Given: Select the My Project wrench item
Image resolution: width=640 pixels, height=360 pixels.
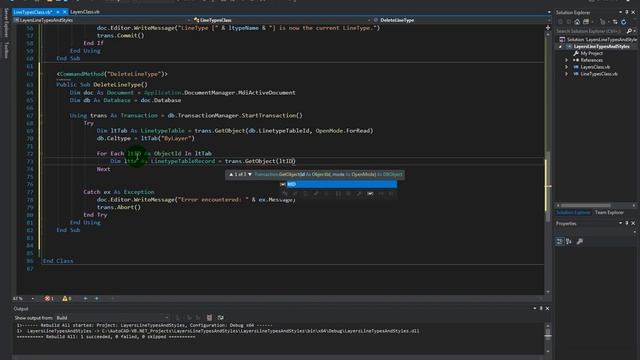Looking at the screenshot, I should coord(588,53).
